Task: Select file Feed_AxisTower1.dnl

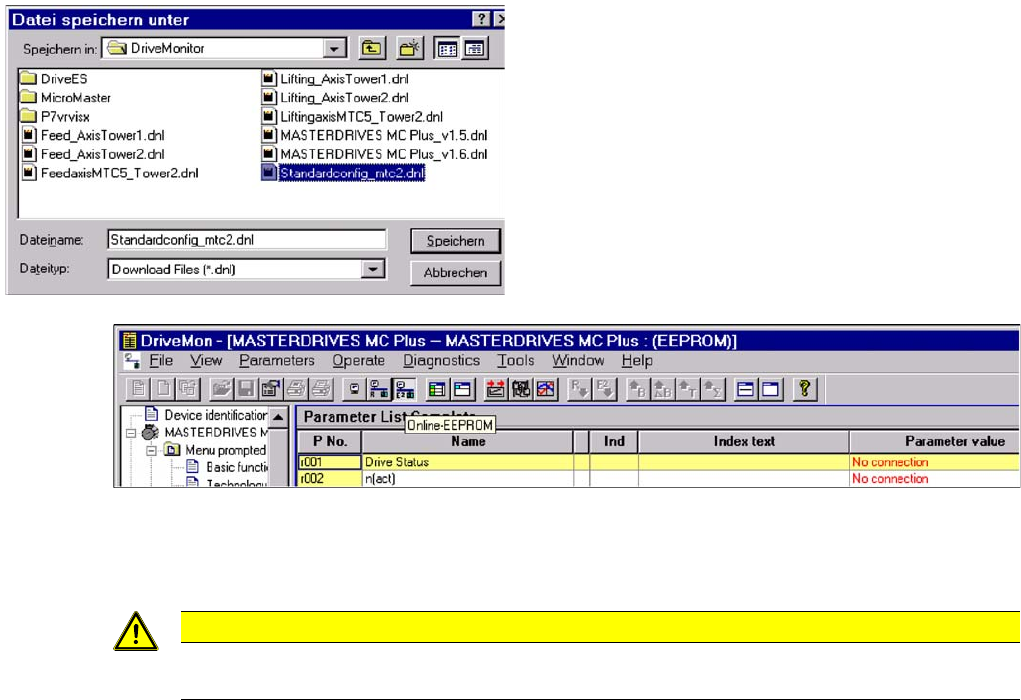Action: point(93,135)
